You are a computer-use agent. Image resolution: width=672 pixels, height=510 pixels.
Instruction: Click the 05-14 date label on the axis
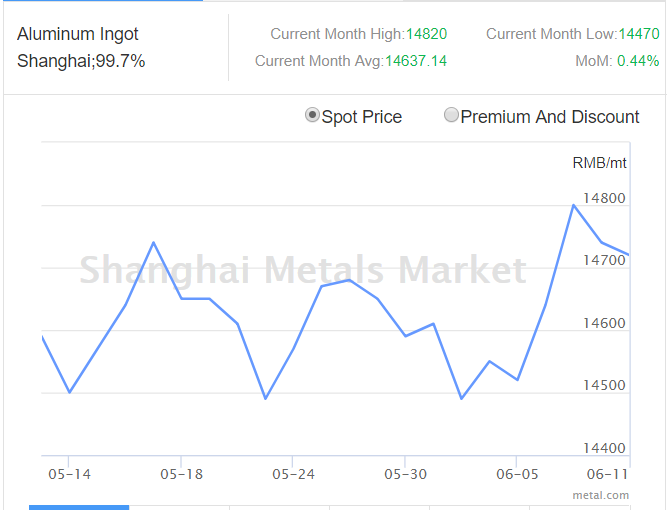[69, 473]
